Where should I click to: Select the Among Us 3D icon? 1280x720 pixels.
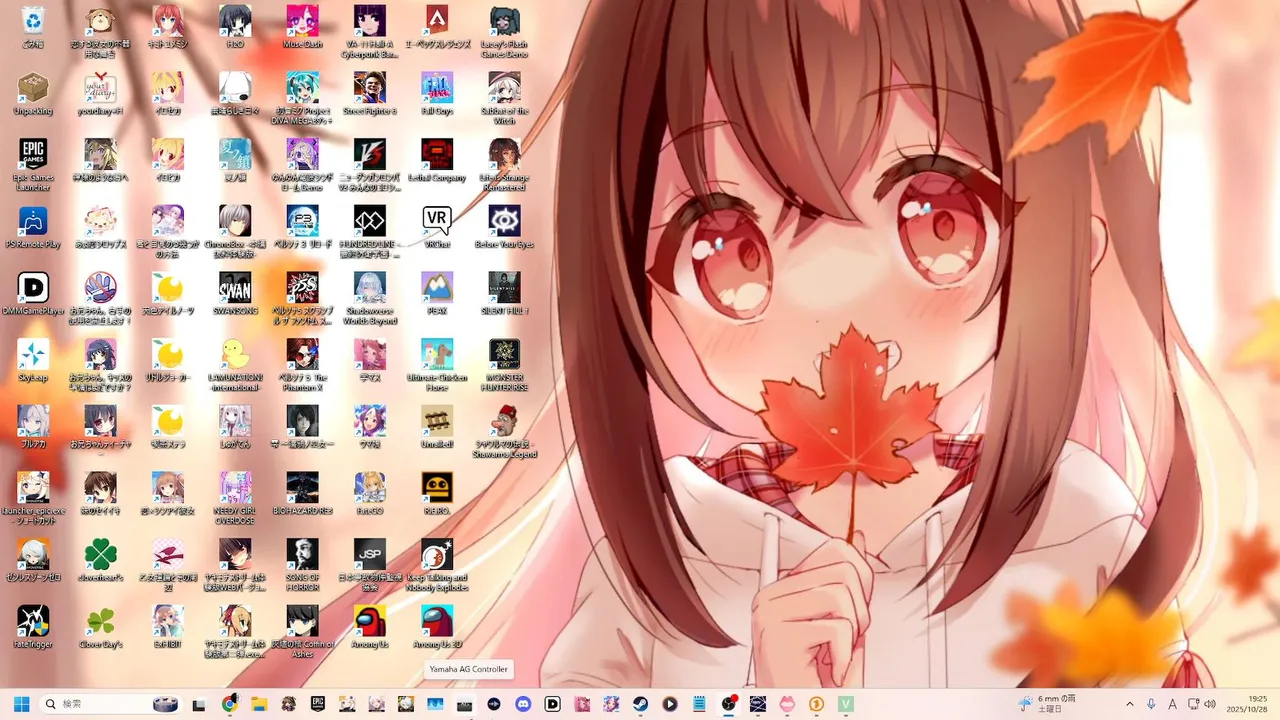437,621
